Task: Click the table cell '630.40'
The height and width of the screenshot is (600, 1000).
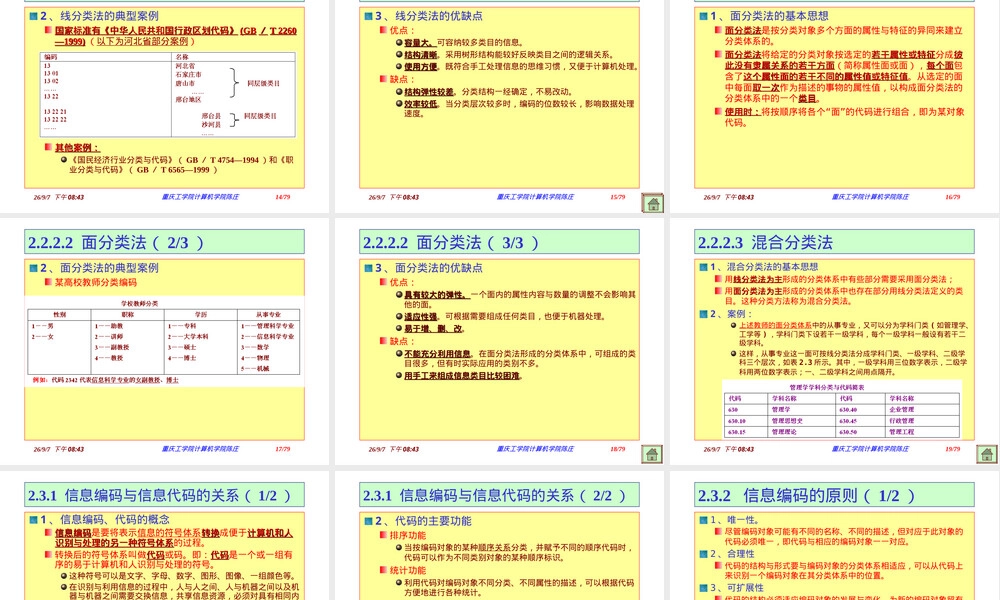Action: (x=848, y=410)
